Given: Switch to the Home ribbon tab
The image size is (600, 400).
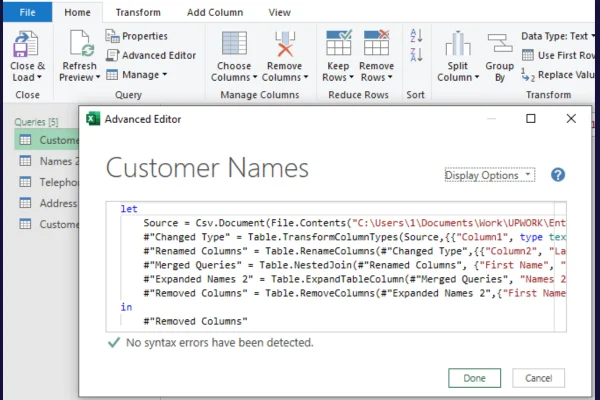Looking at the screenshot, I should click(x=77, y=12).
